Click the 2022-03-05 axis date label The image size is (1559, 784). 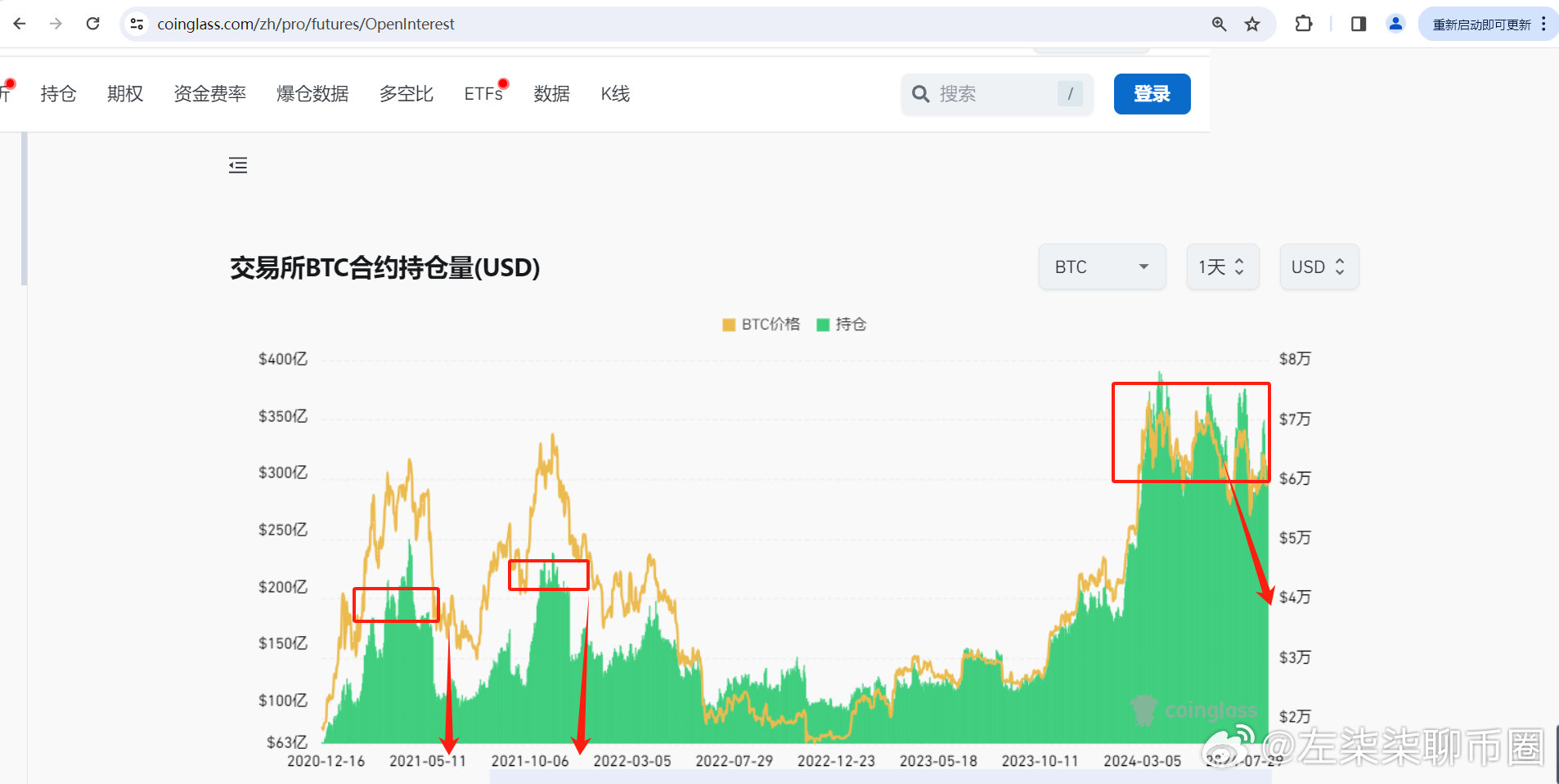pos(631,761)
